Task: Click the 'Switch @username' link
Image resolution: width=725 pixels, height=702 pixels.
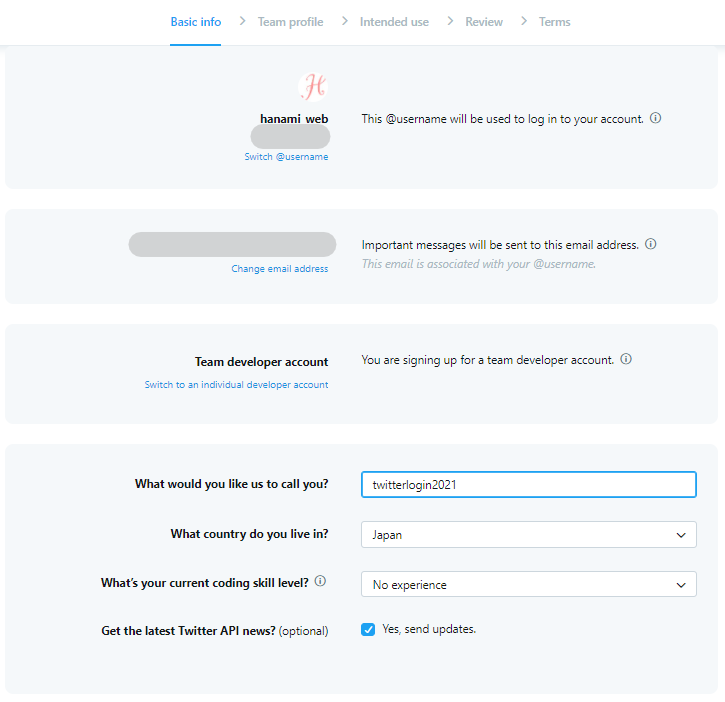Action: coord(286,157)
